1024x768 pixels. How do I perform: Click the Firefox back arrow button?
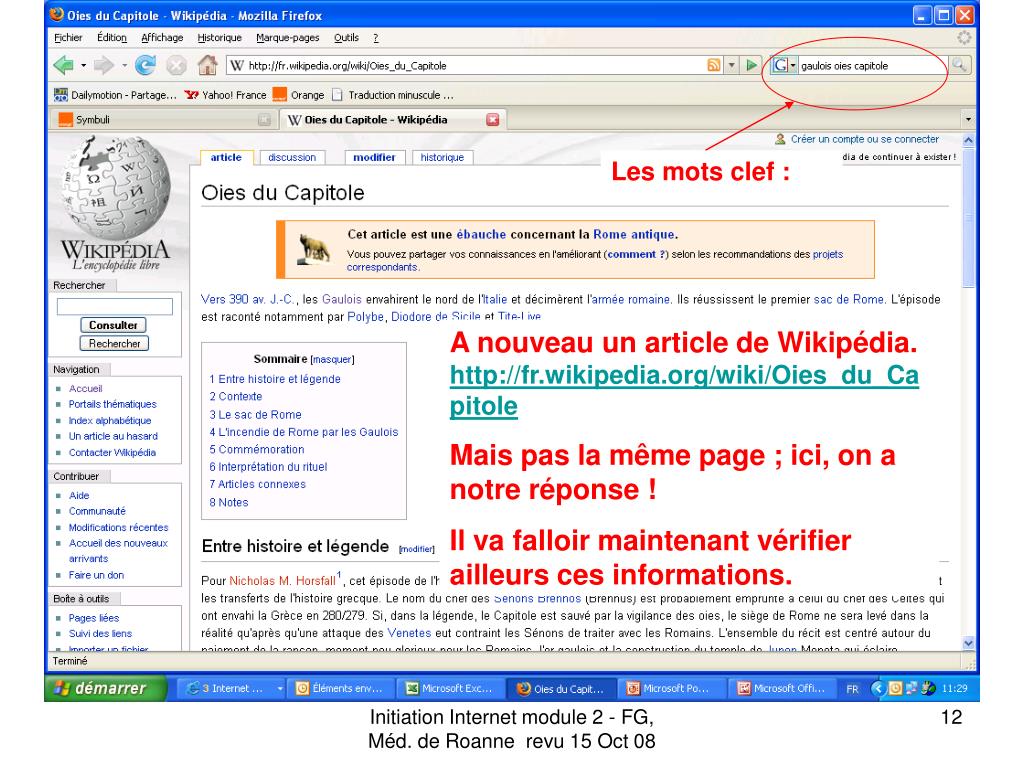pos(63,65)
